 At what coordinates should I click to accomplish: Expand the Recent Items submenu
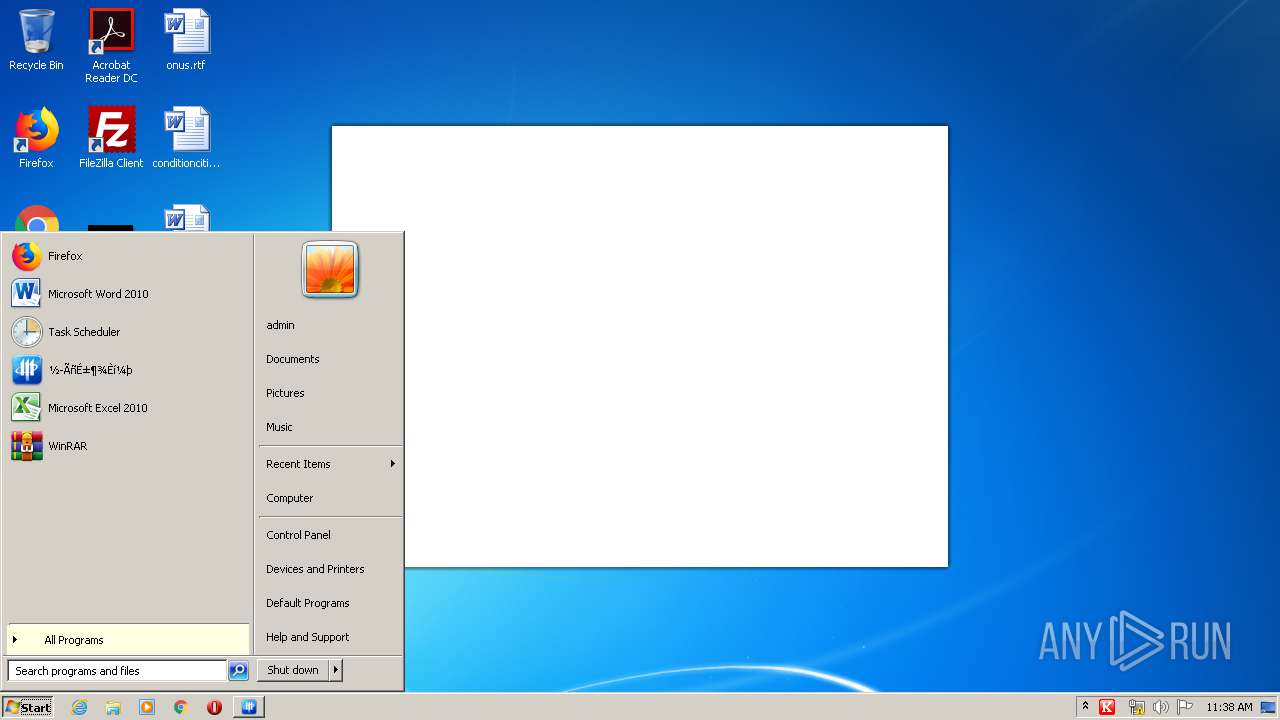pos(330,464)
